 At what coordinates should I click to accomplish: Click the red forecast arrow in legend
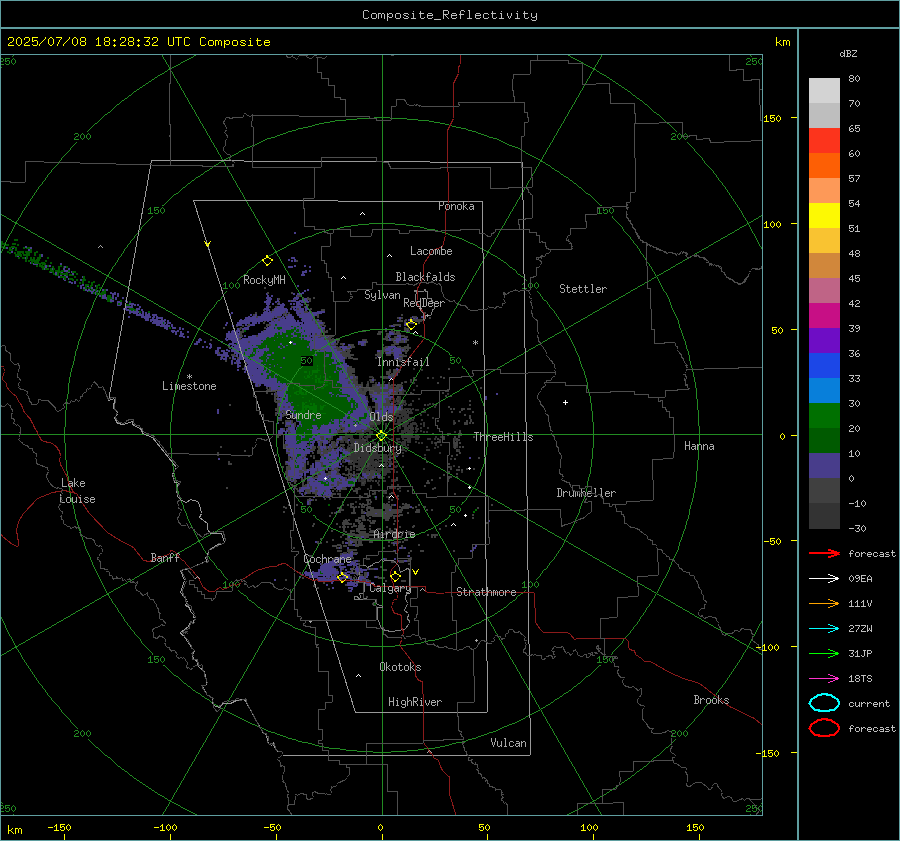(824, 553)
